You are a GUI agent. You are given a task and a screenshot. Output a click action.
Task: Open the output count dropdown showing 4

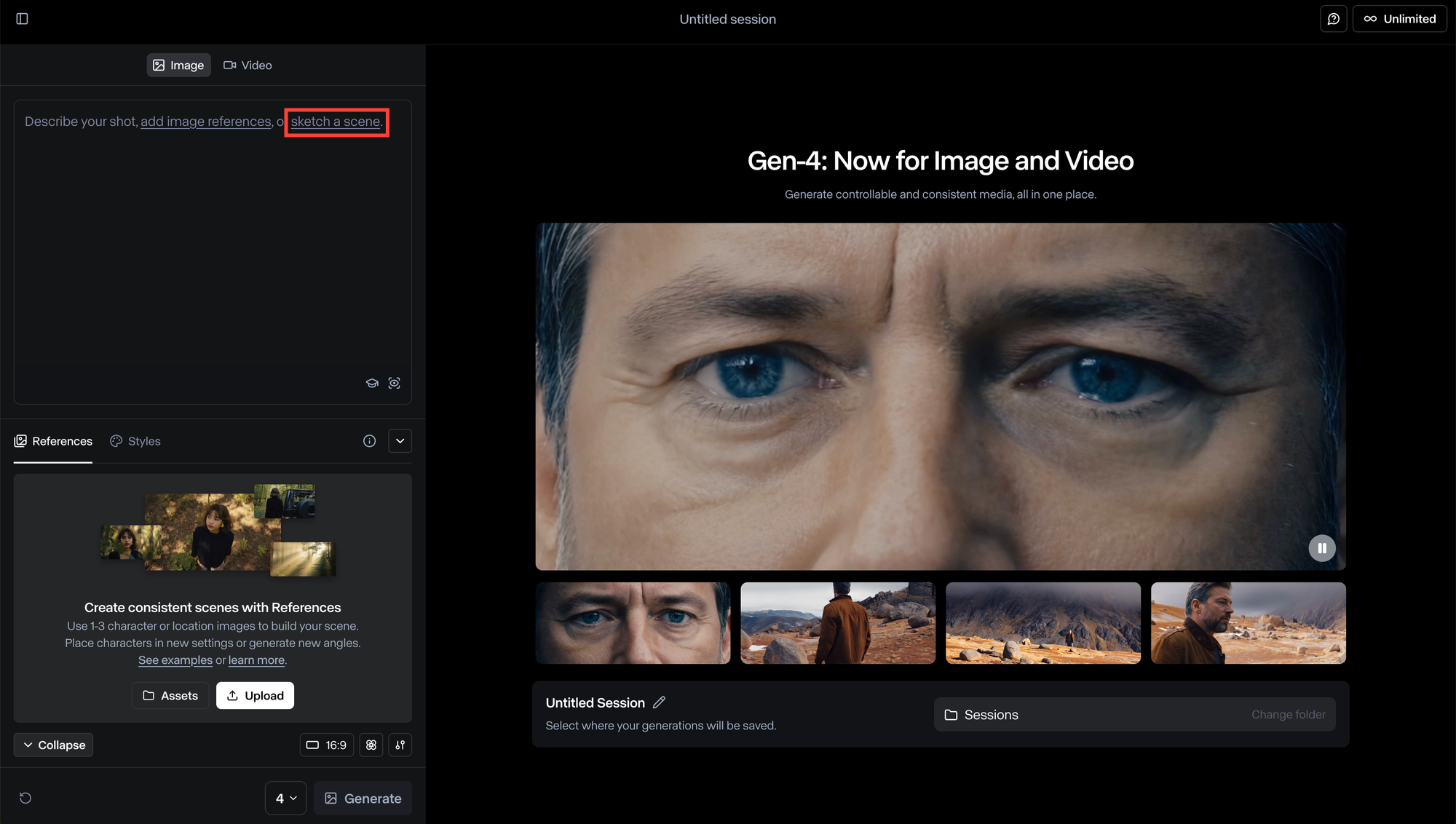(x=286, y=799)
